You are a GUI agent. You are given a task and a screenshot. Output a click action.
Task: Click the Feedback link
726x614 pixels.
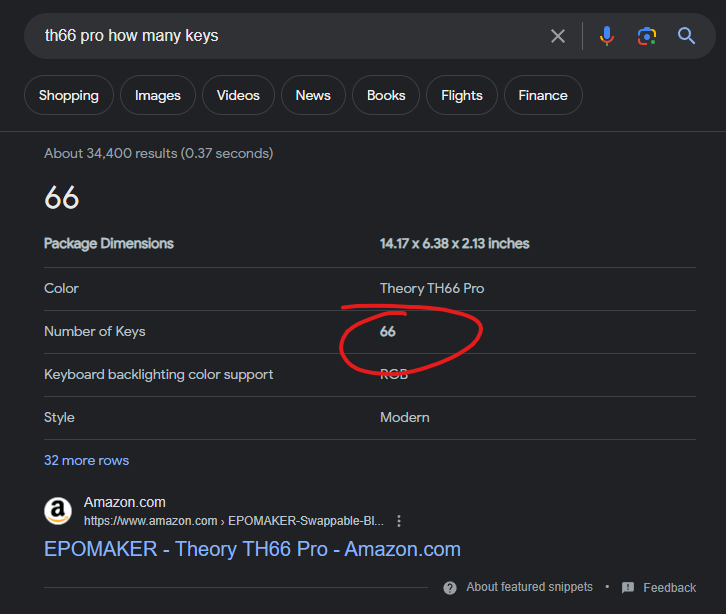click(670, 588)
